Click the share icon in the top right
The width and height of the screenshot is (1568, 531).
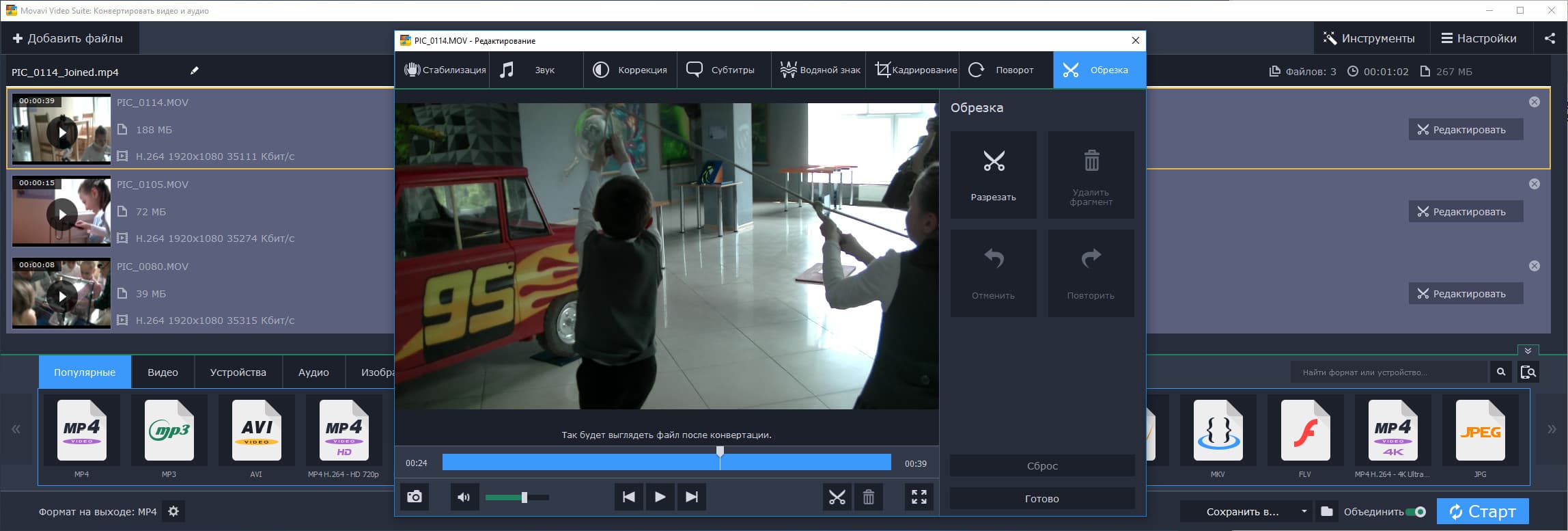point(1550,38)
